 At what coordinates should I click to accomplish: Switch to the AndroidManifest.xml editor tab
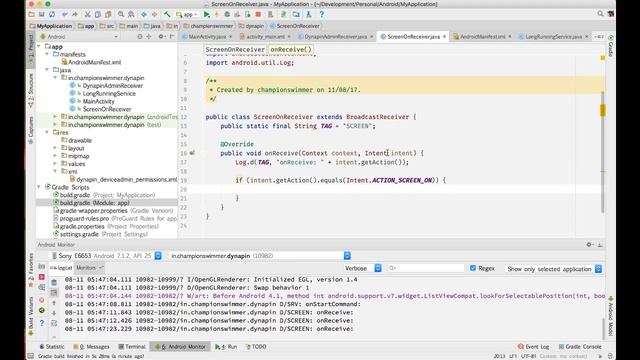pyautogui.click(x=482, y=36)
